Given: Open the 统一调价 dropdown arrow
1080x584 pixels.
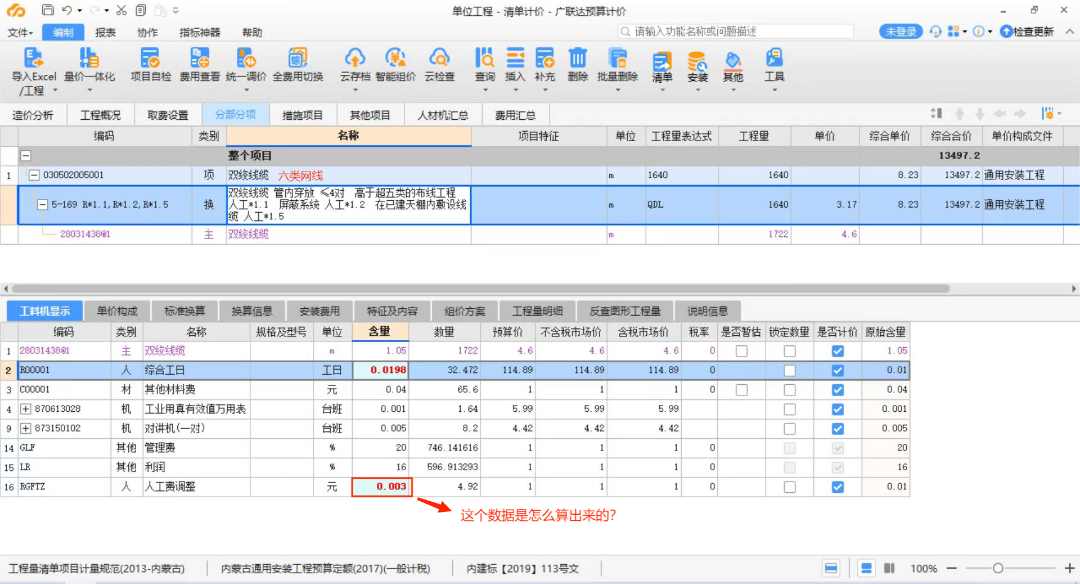Looking at the screenshot, I should [246, 90].
